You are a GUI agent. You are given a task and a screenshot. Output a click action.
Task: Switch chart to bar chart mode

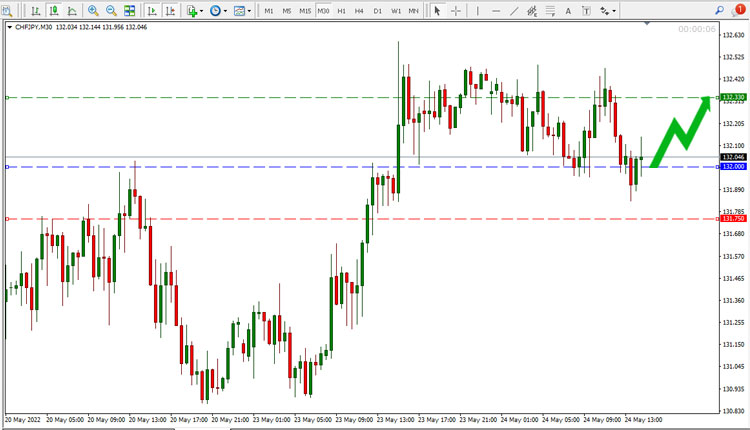coord(35,11)
